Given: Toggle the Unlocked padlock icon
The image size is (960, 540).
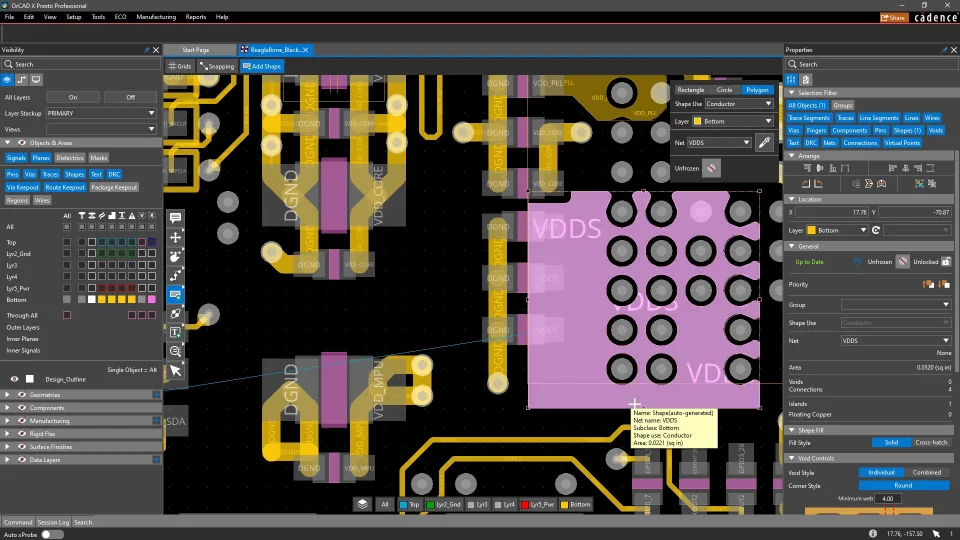Looking at the screenshot, I should 946,262.
